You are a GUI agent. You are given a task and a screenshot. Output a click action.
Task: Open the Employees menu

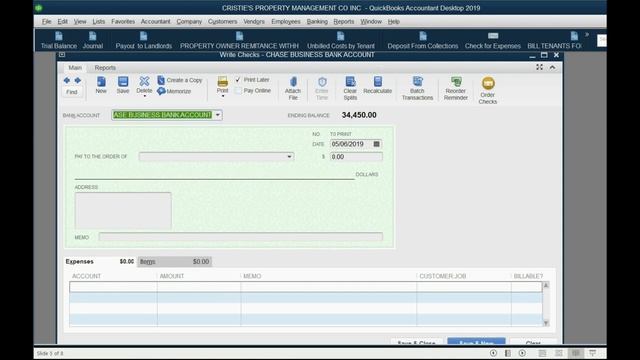click(x=286, y=22)
